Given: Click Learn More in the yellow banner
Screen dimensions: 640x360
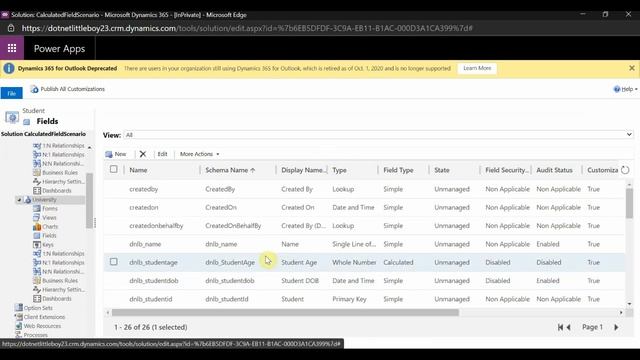Looking at the screenshot, I should point(477,68).
